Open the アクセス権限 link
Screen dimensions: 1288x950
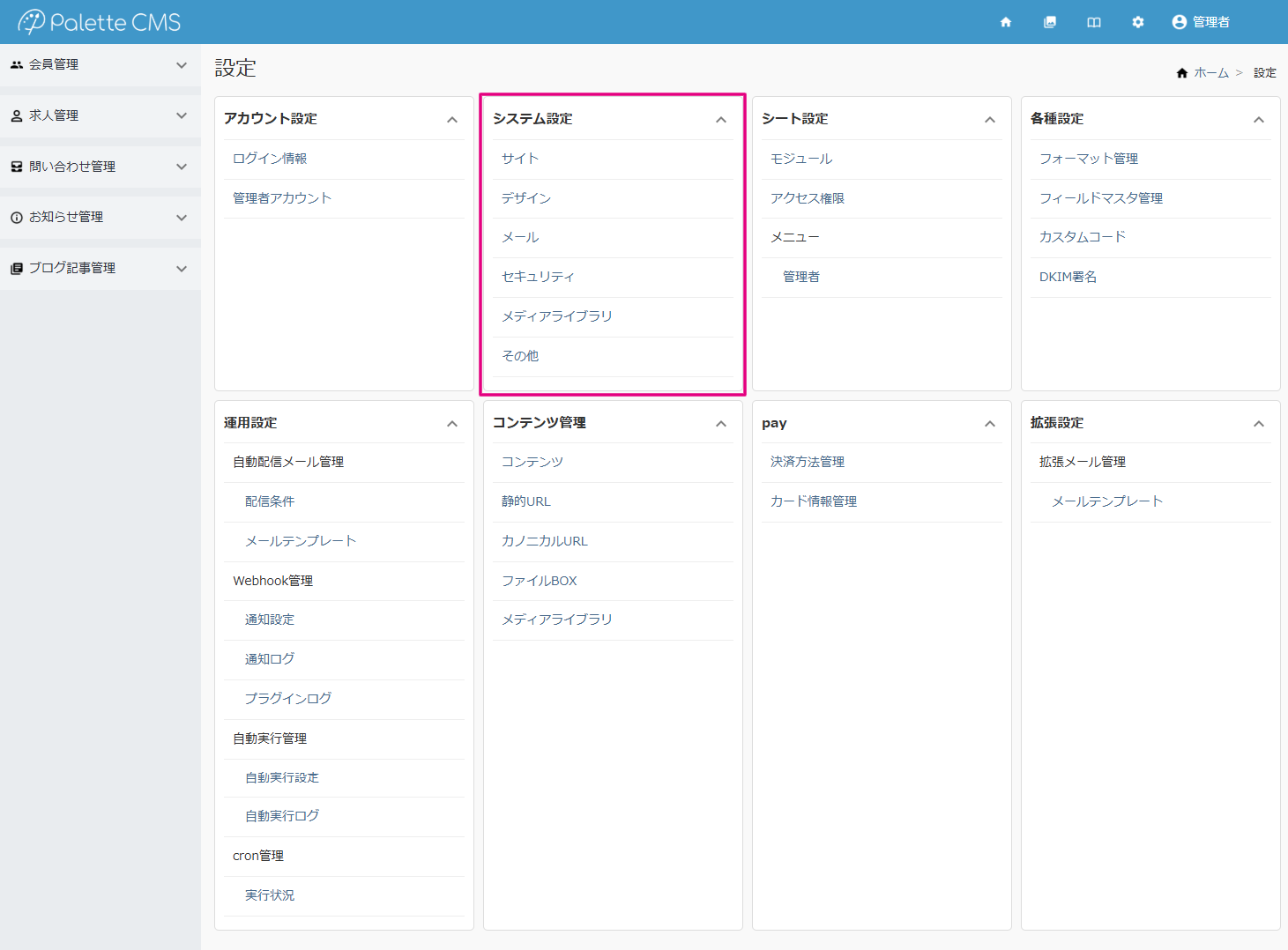click(x=808, y=198)
